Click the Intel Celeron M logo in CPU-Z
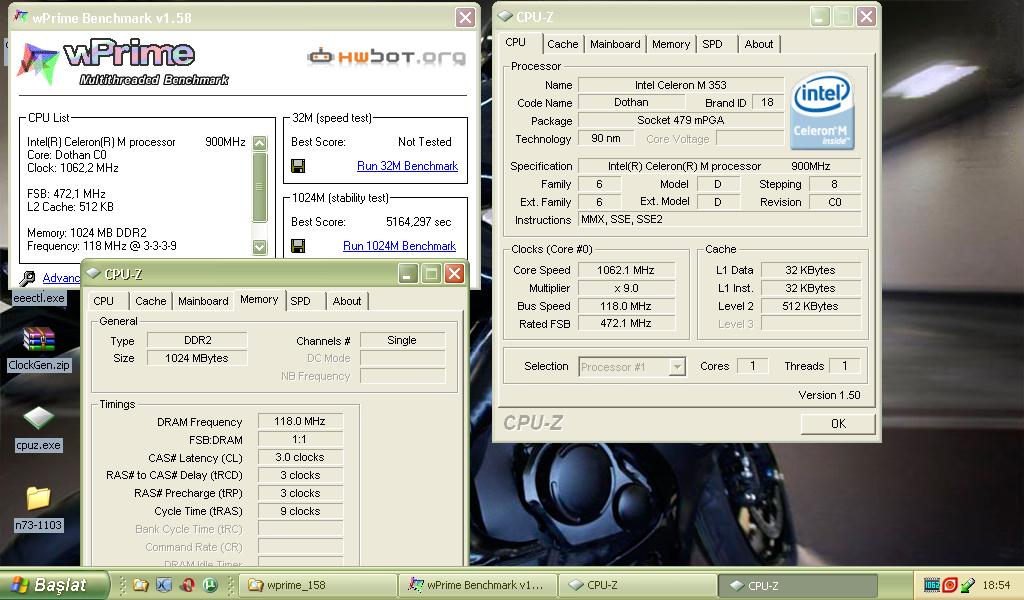The height and width of the screenshot is (600, 1024). (822, 110)
